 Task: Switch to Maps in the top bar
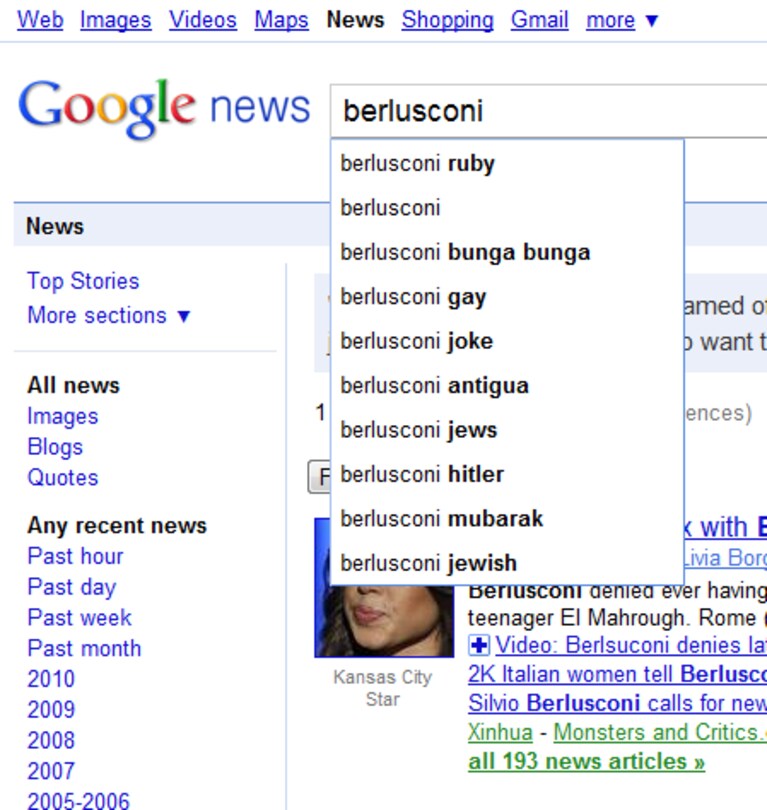click(x=281, y=20)
